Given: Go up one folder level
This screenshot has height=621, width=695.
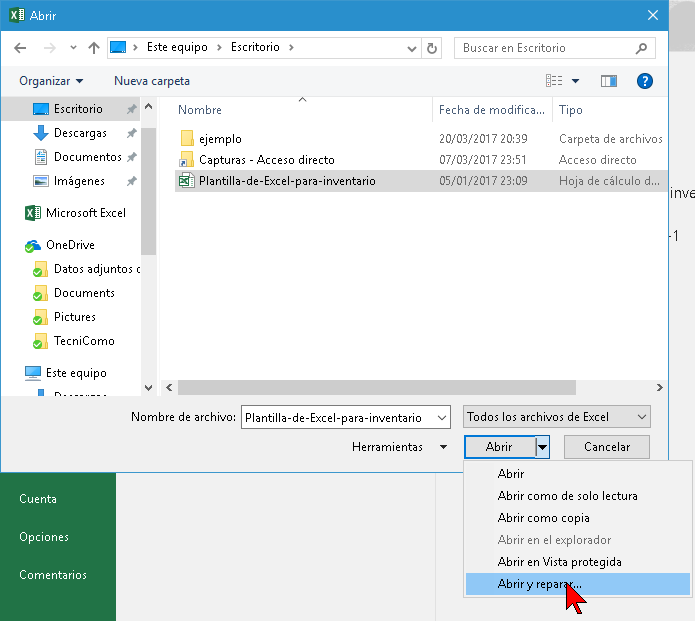Looking at the screenshot, I should [x=94, y=48].
